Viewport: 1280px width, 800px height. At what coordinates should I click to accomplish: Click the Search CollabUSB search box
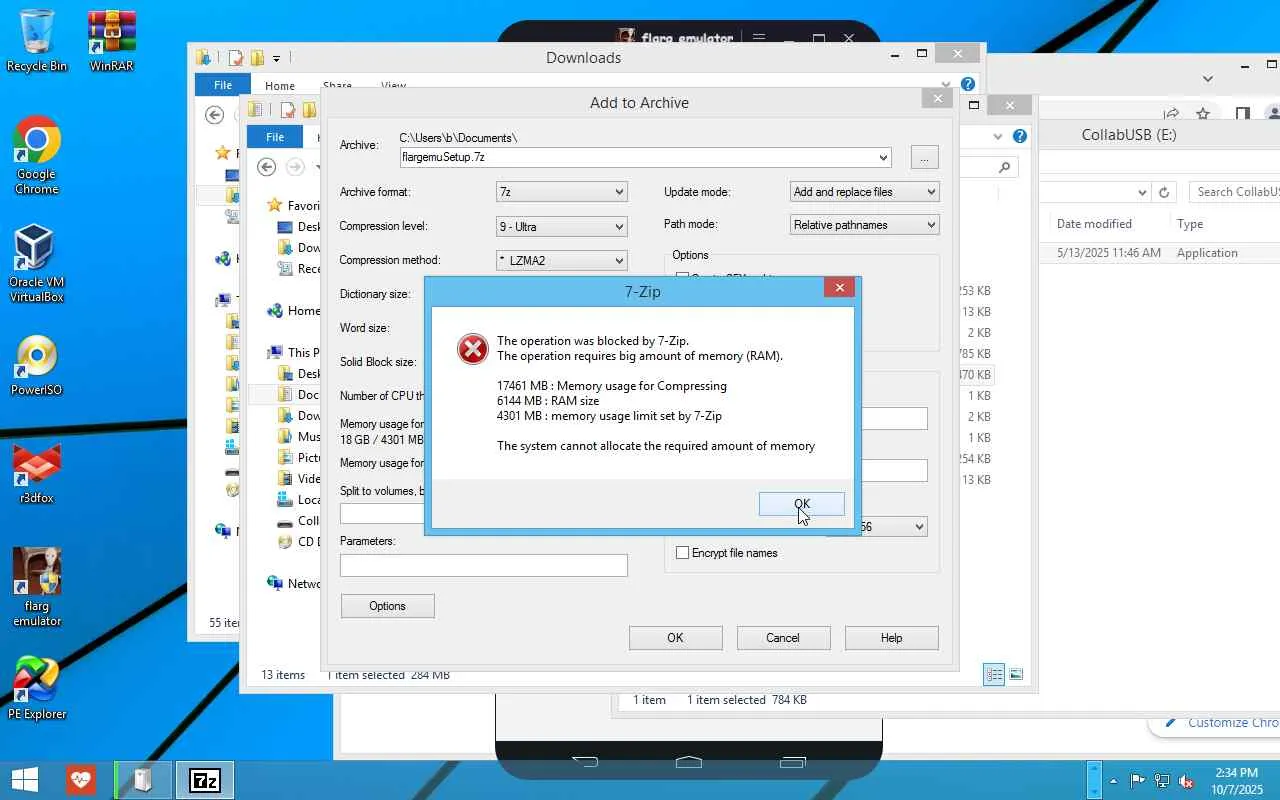tap(1235, 192)
